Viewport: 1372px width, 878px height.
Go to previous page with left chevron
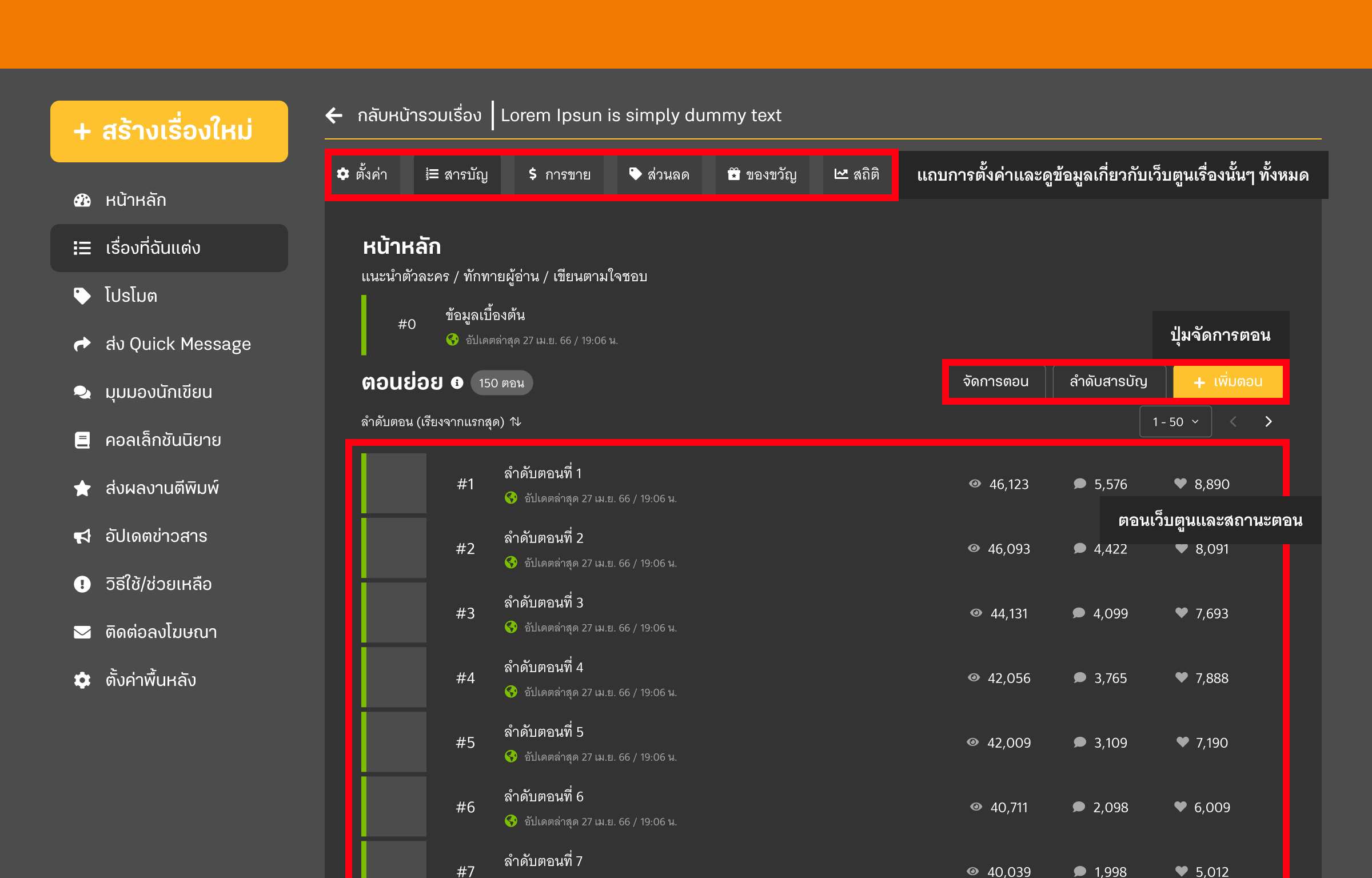click(1233, 422)
